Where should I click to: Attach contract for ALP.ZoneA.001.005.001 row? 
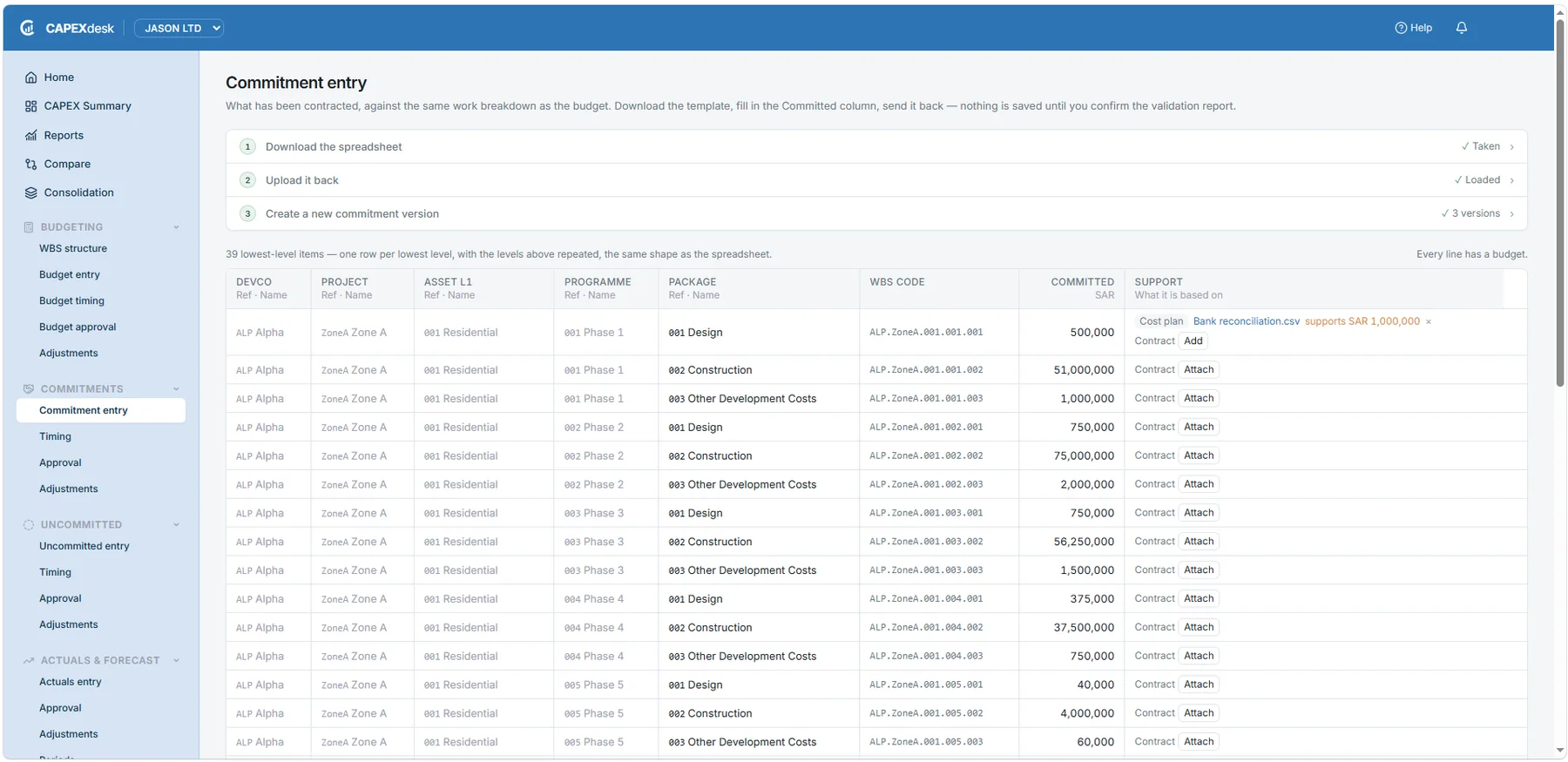tap(1199, 684)
